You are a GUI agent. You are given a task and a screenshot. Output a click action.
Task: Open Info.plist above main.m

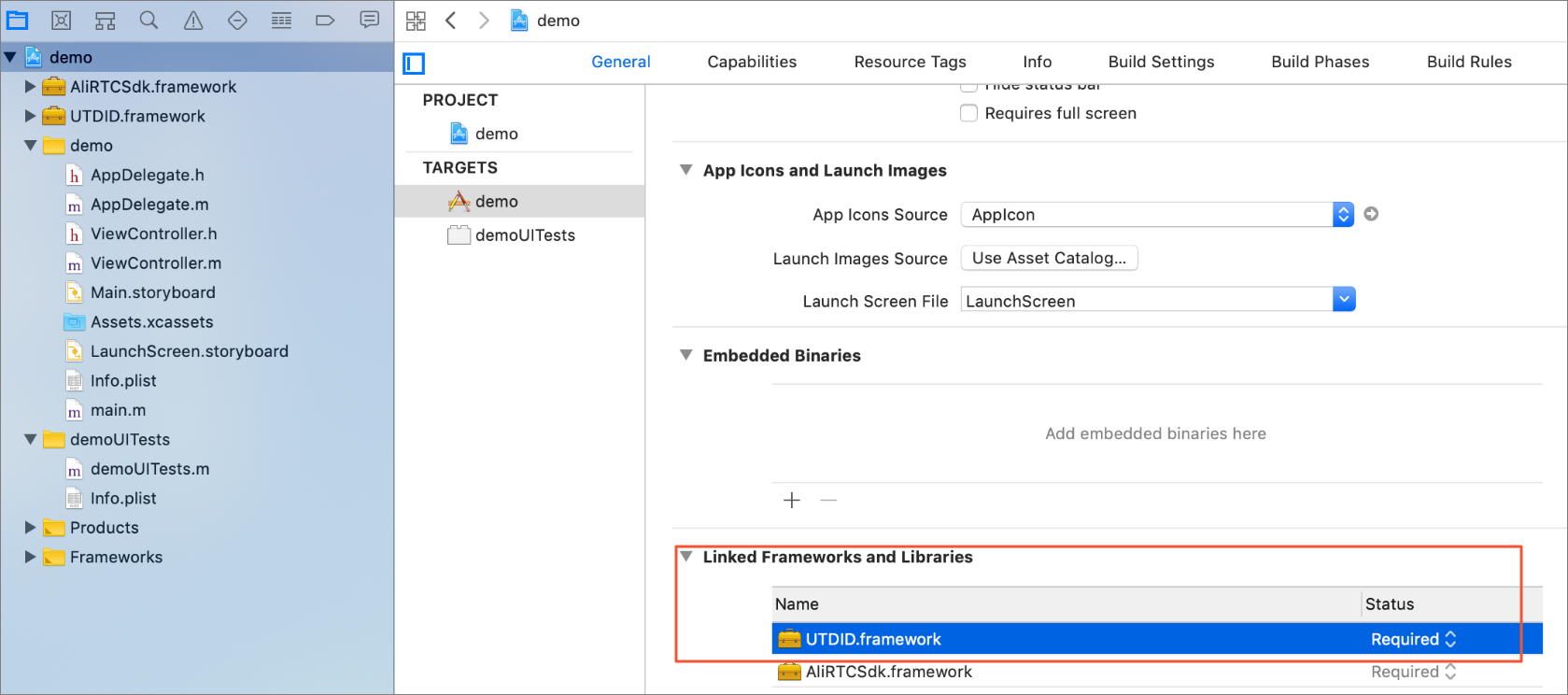pos(123,380)
